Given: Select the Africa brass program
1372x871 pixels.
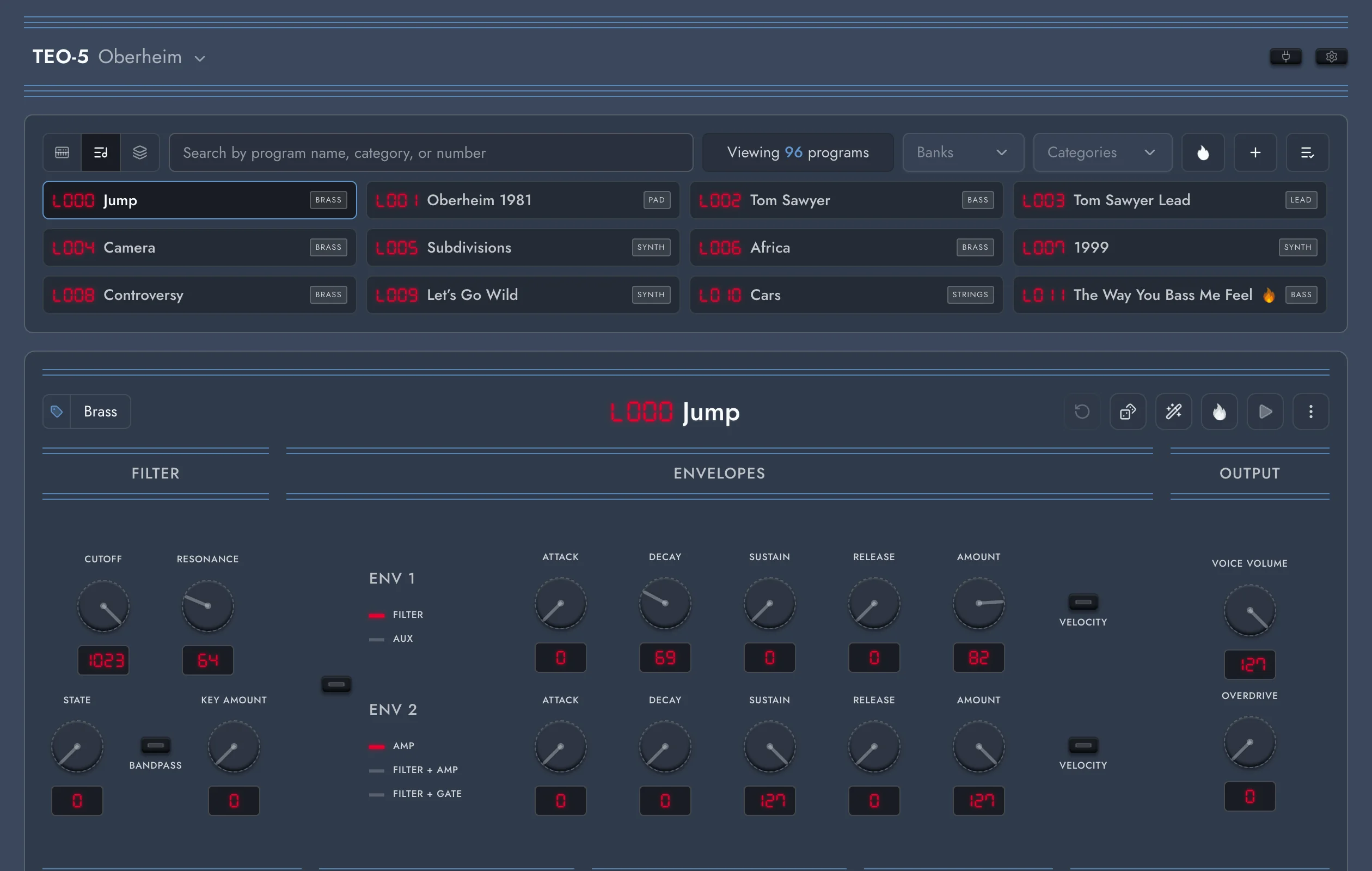Looking at the screenshot, I should [846, 247].
